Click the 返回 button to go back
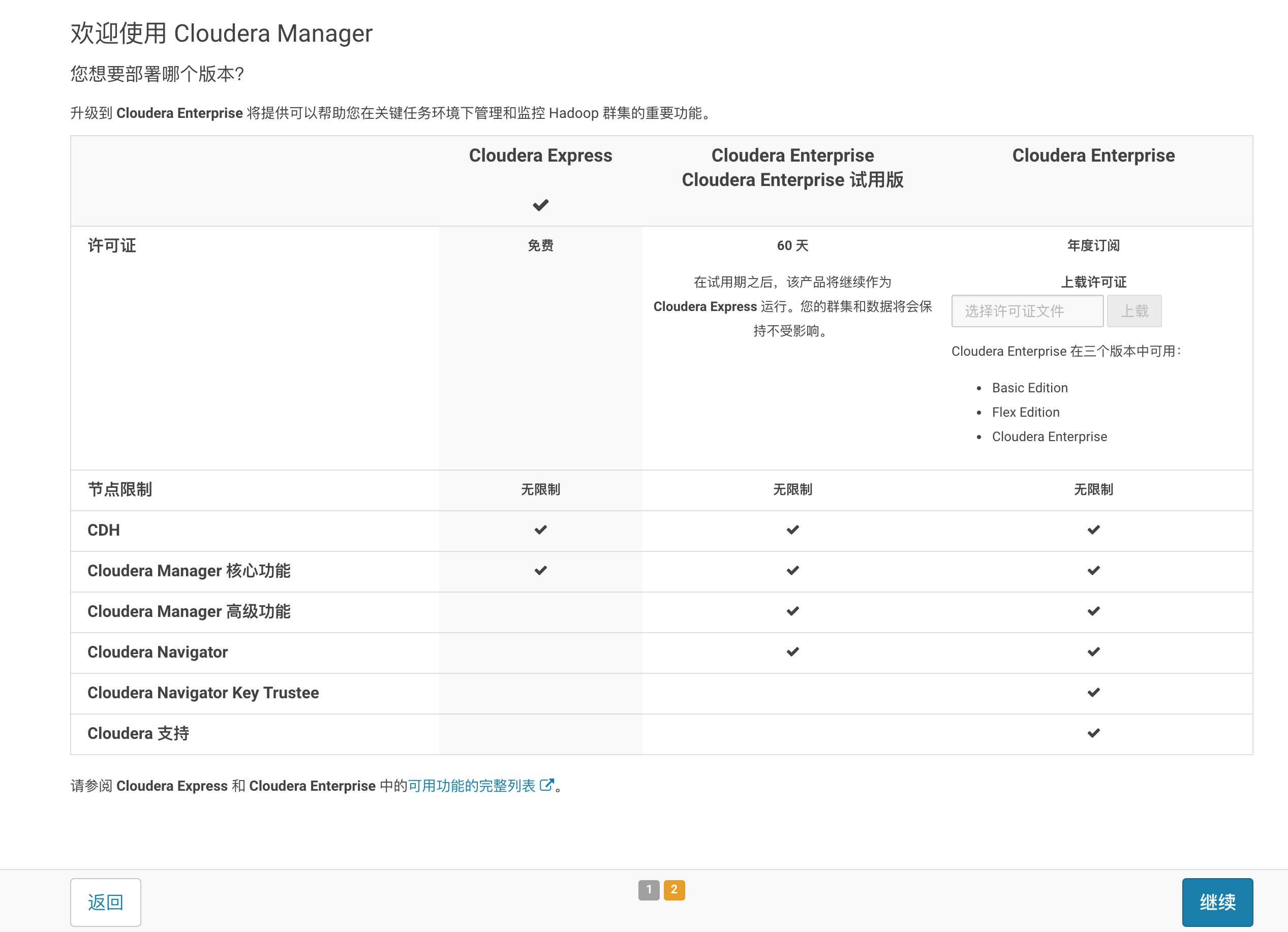This screenshot has width=1288, height=932. coord(106,902)
